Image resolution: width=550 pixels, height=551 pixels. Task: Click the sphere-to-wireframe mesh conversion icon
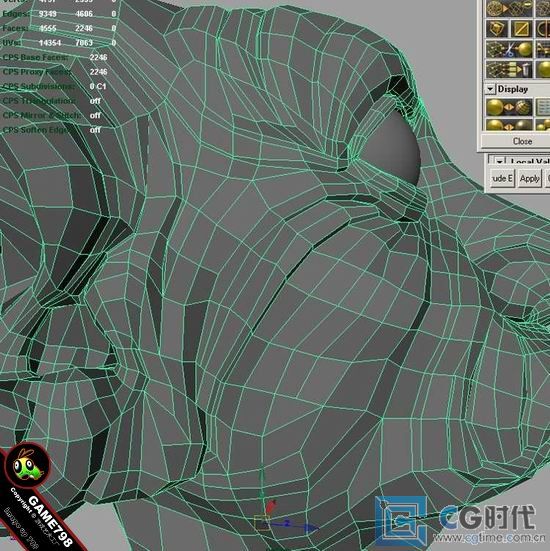click(509, 8)
